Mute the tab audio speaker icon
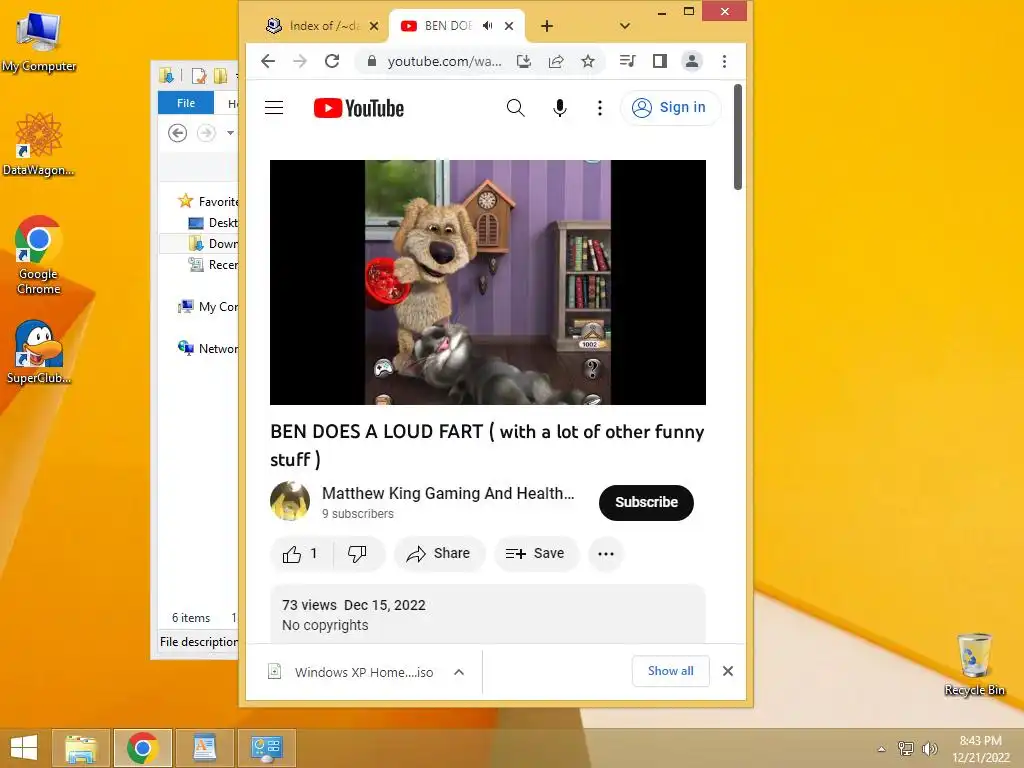Screen dimensions: 1024x768 pyautogui.click(x=487, y=26)
